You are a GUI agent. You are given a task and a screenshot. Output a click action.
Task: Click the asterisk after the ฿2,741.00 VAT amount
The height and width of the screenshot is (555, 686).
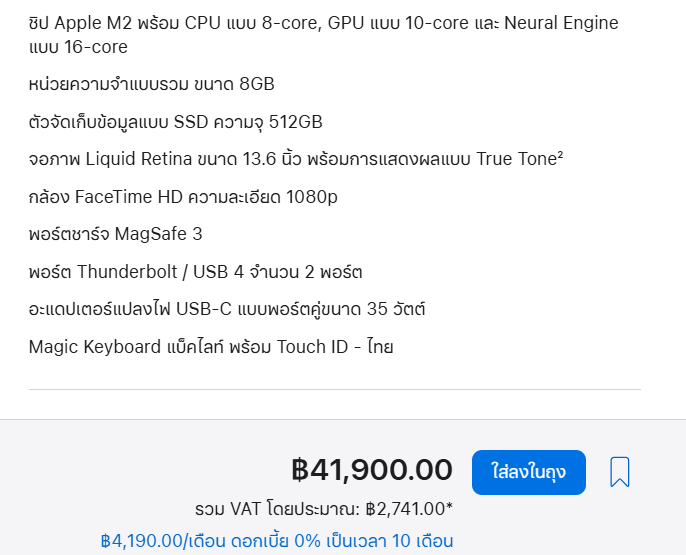[449, 506]
